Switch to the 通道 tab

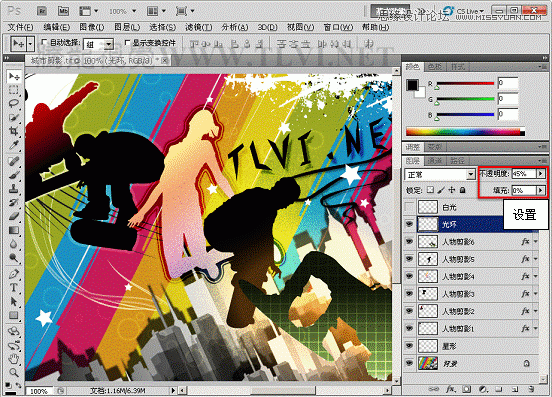(x=434, y=161)
